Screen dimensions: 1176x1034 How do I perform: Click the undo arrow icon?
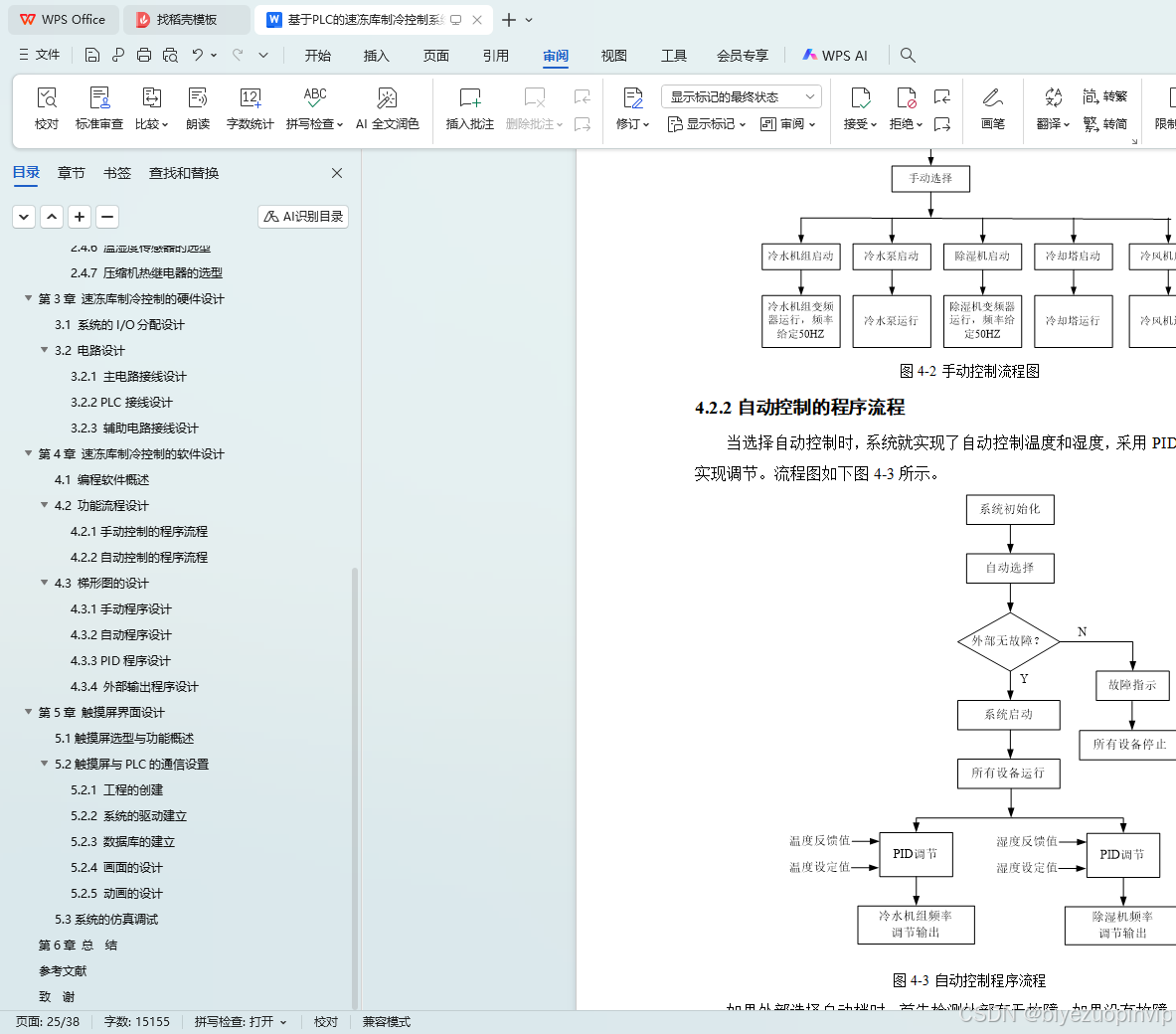tap(197, 55)
